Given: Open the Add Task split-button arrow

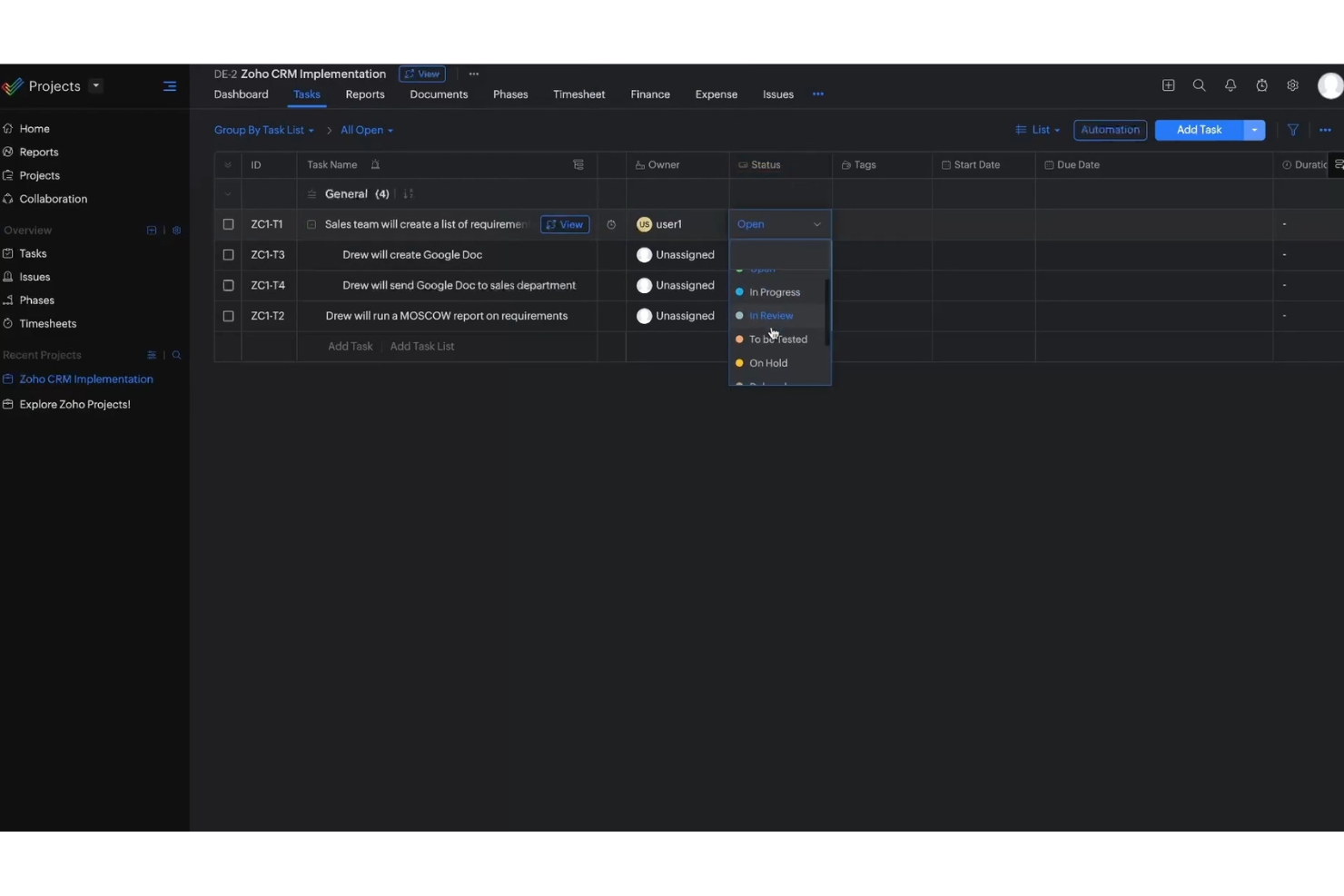Looking at the screenshot, I should (x=1254, y=130).
